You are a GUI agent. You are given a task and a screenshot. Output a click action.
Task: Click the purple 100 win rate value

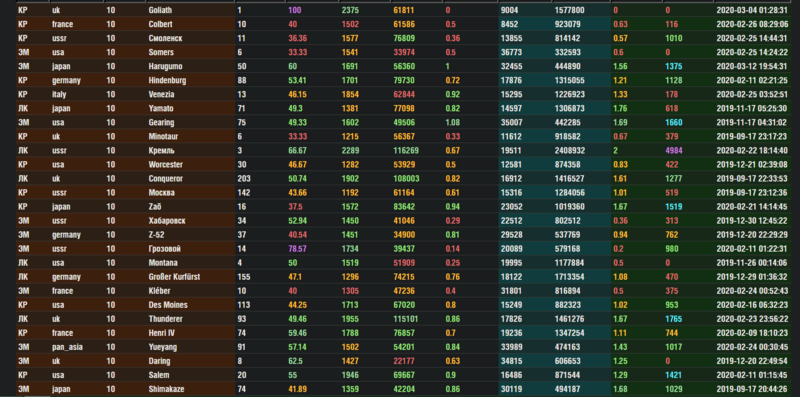click(294, 10)
